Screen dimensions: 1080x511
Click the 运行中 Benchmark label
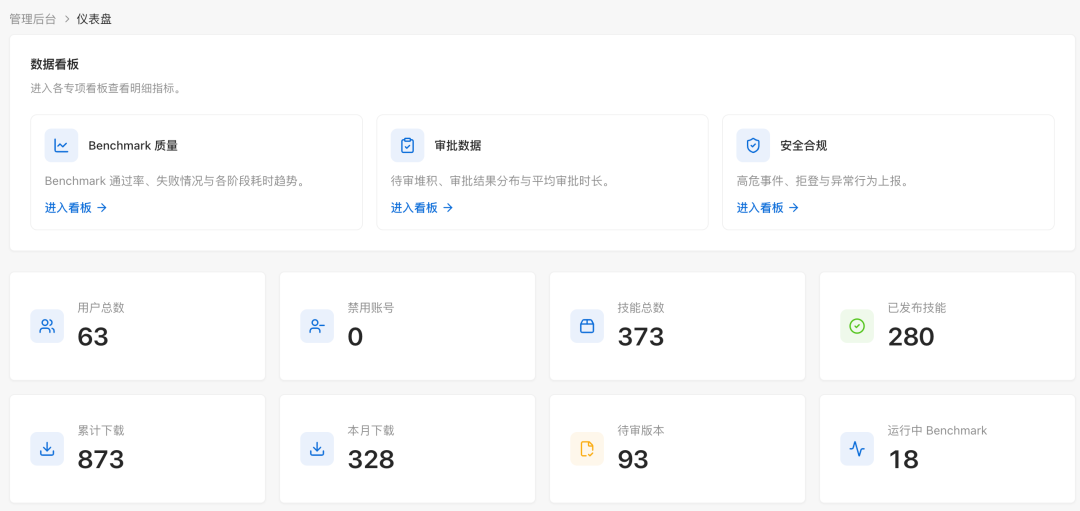[x=937, y=430]
